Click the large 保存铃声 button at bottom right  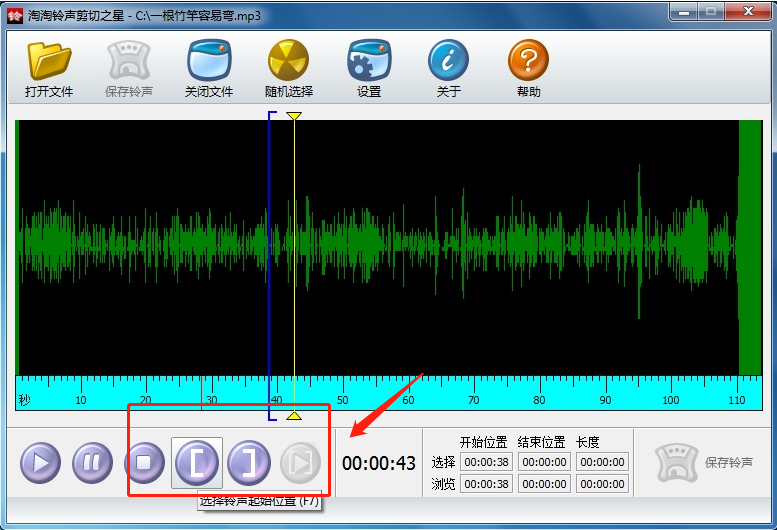click(x=704, y=463)
